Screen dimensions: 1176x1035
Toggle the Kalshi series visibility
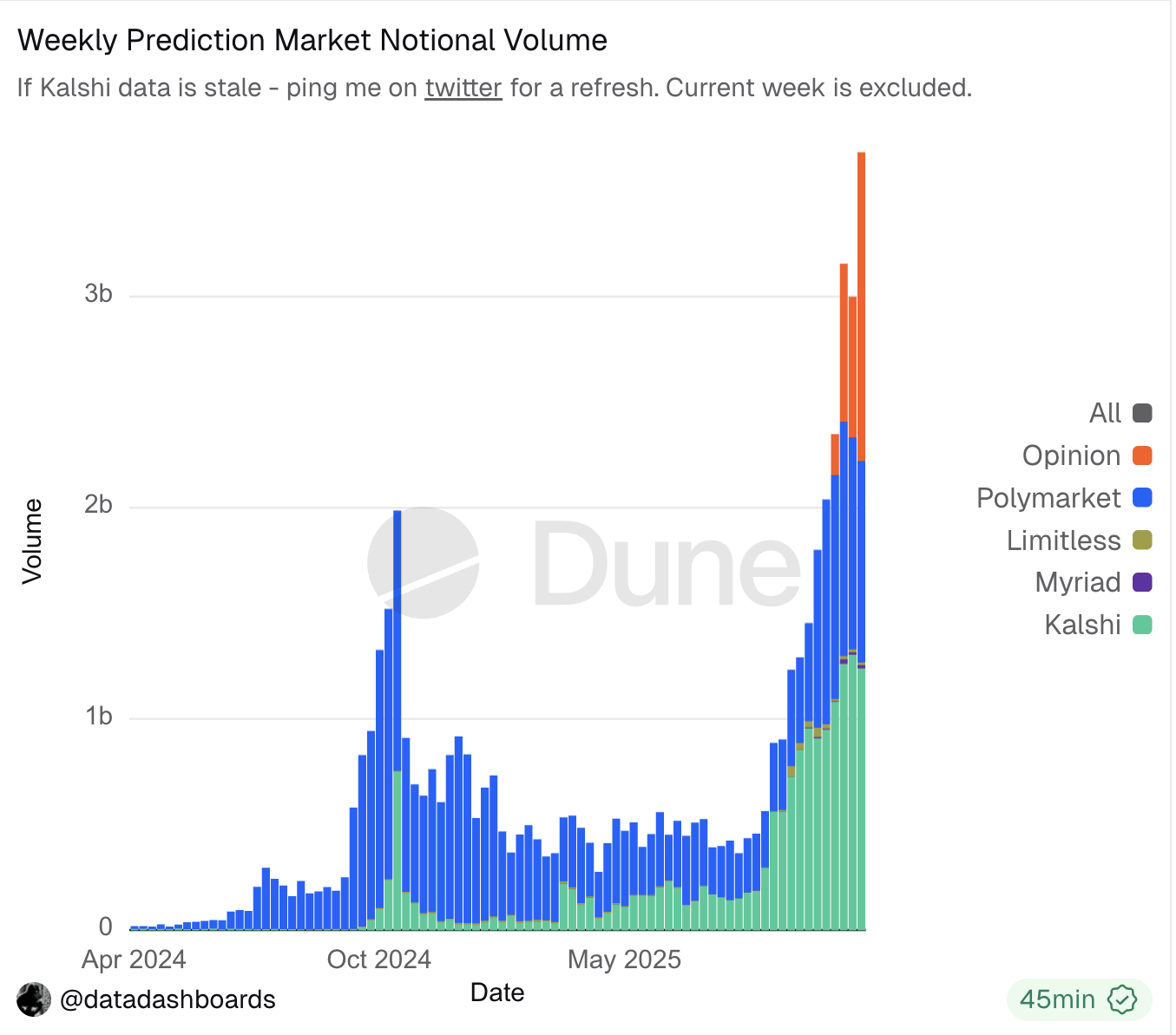(1081, 625)
